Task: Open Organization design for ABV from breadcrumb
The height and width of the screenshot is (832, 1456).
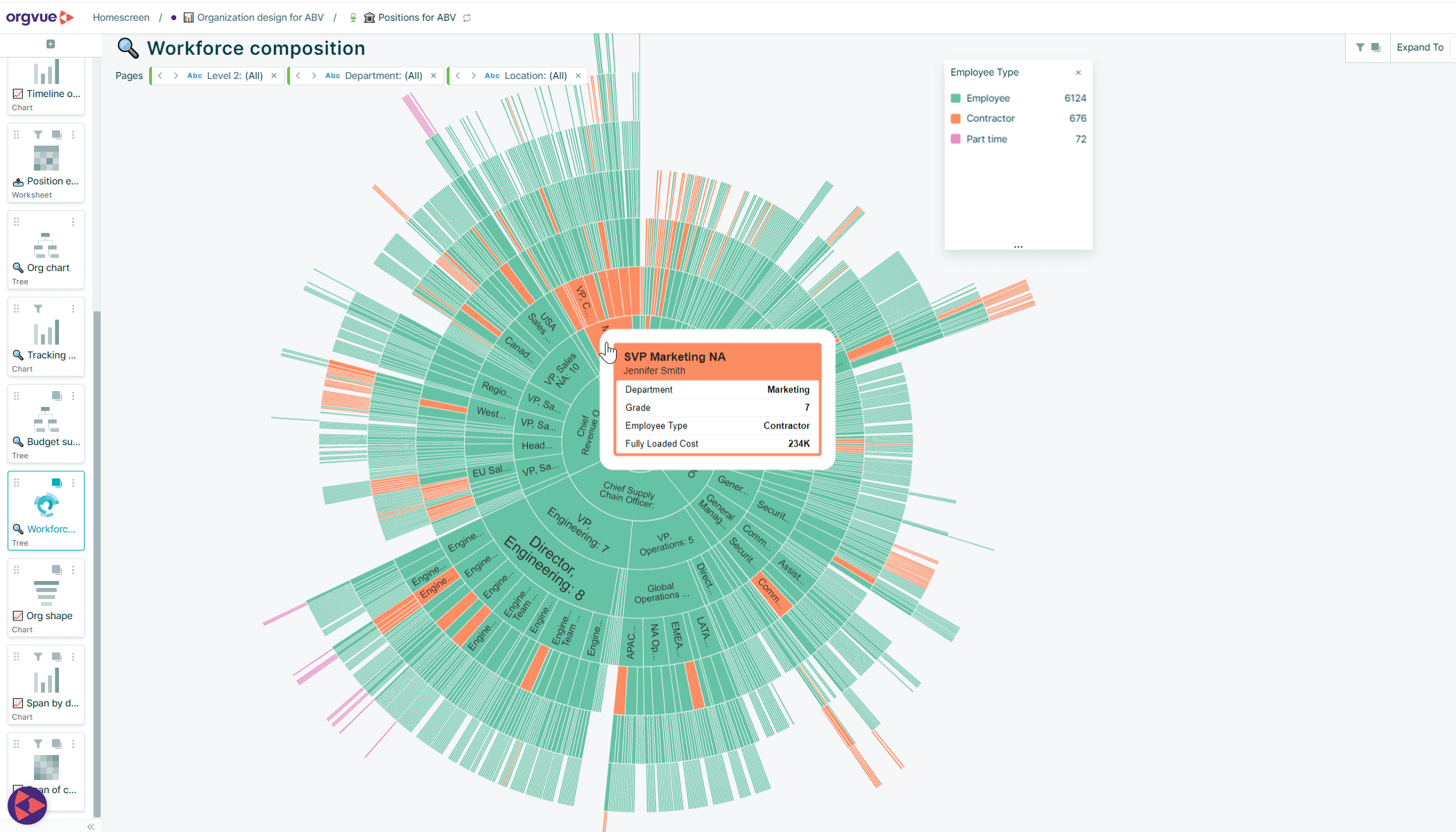Action: coord(260,17)
